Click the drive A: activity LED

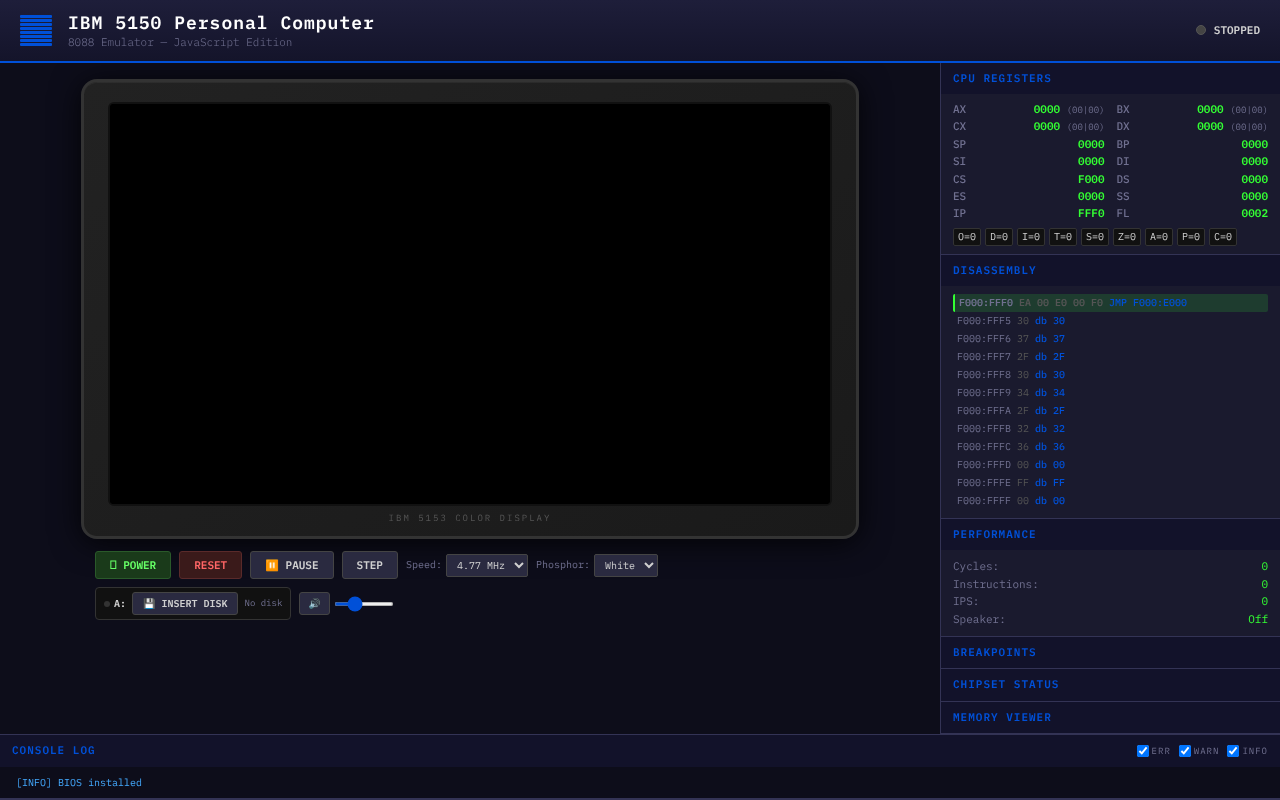pos(107,604)
